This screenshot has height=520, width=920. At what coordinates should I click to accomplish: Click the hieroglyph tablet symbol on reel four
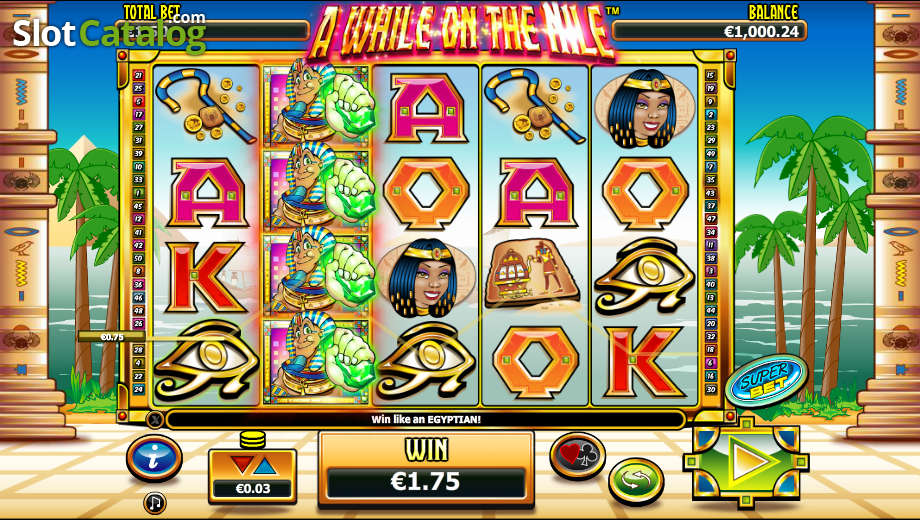click(533, 273)
